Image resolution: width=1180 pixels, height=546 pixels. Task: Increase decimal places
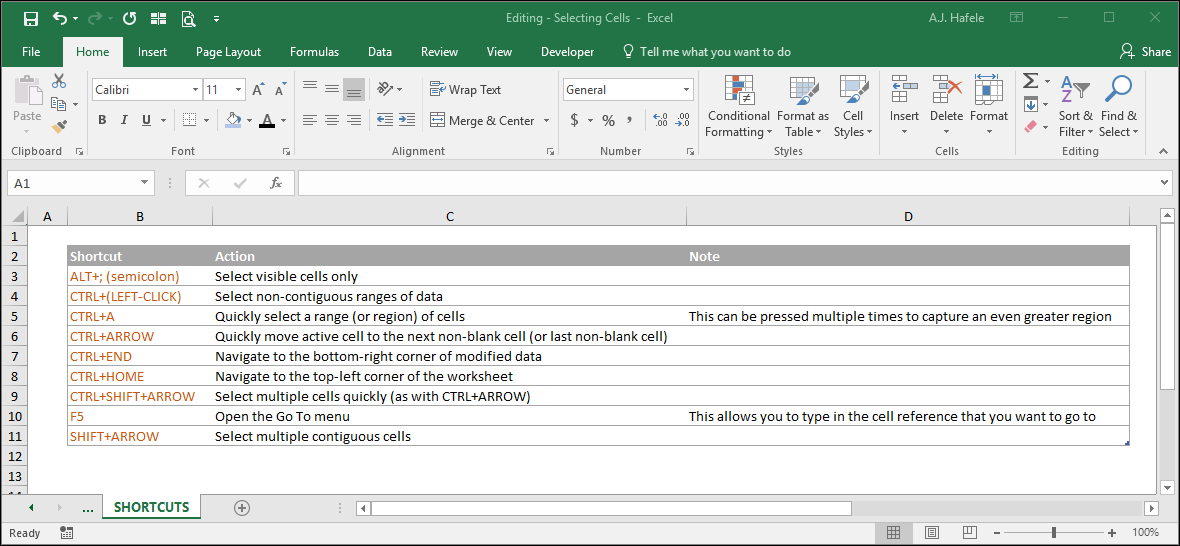pyautogui.click(x=660, y=120)
